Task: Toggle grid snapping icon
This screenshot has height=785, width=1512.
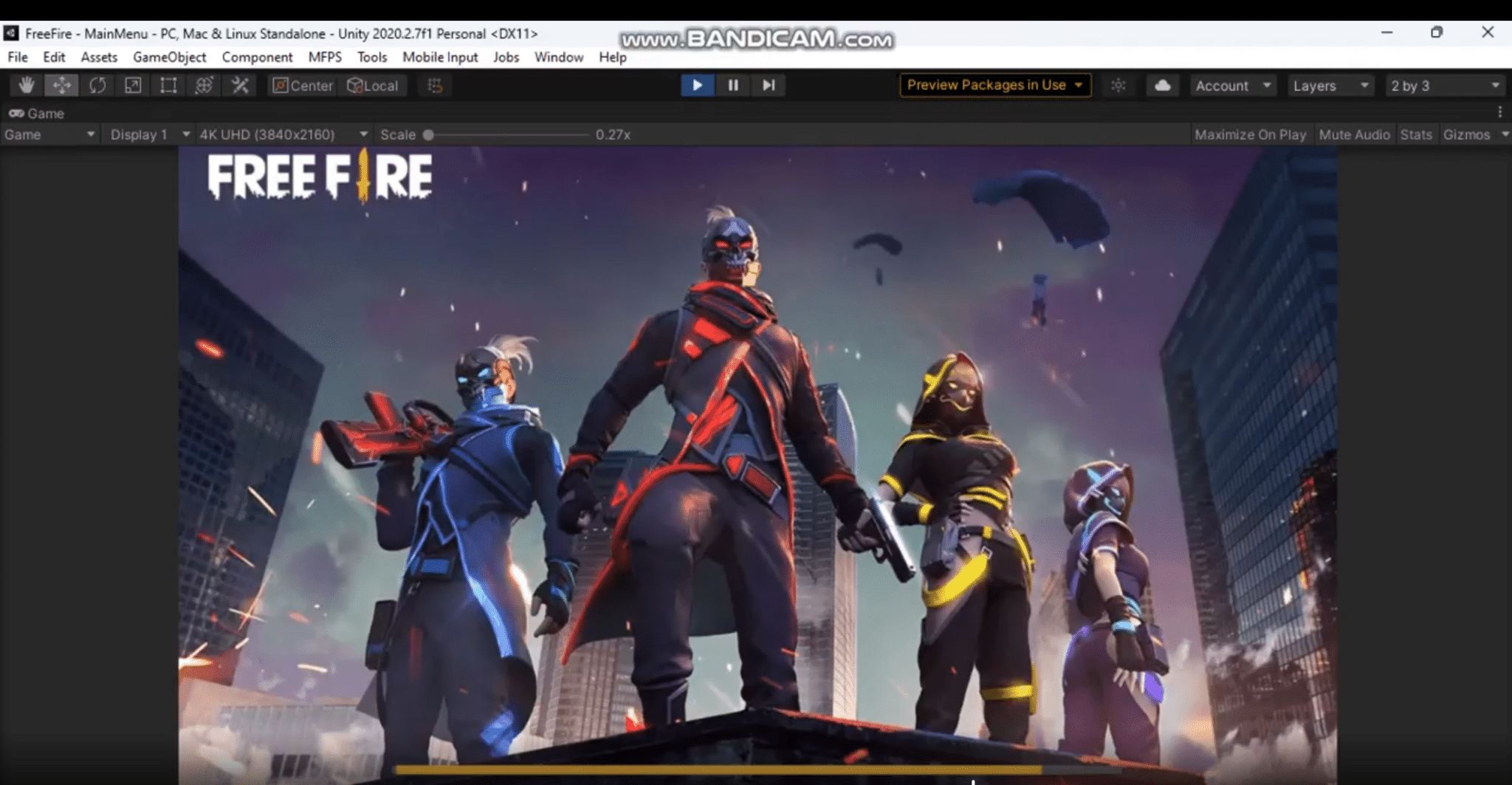Action: [435, 86]
